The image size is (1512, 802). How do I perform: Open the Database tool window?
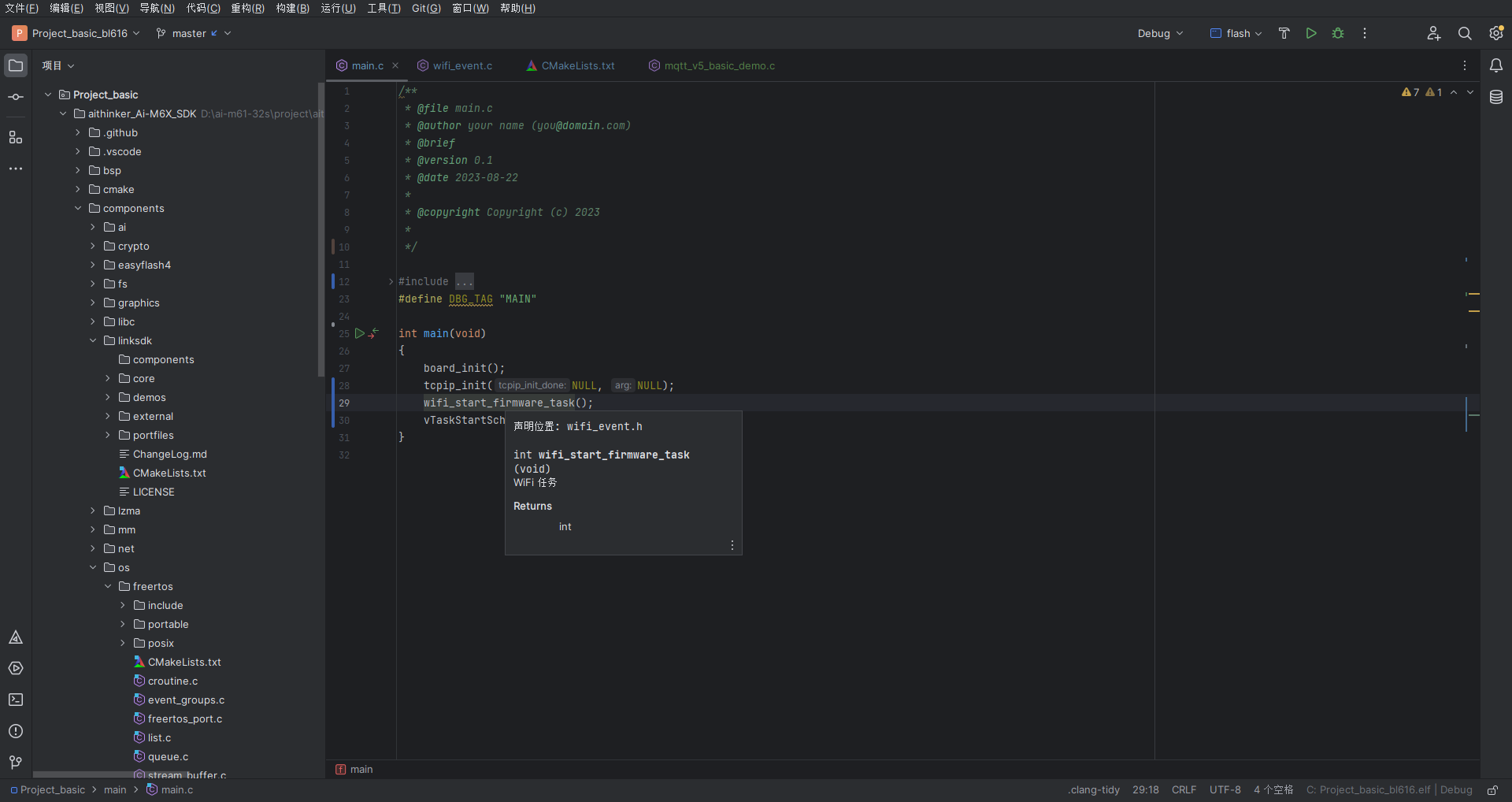(x=1496, y=97)
